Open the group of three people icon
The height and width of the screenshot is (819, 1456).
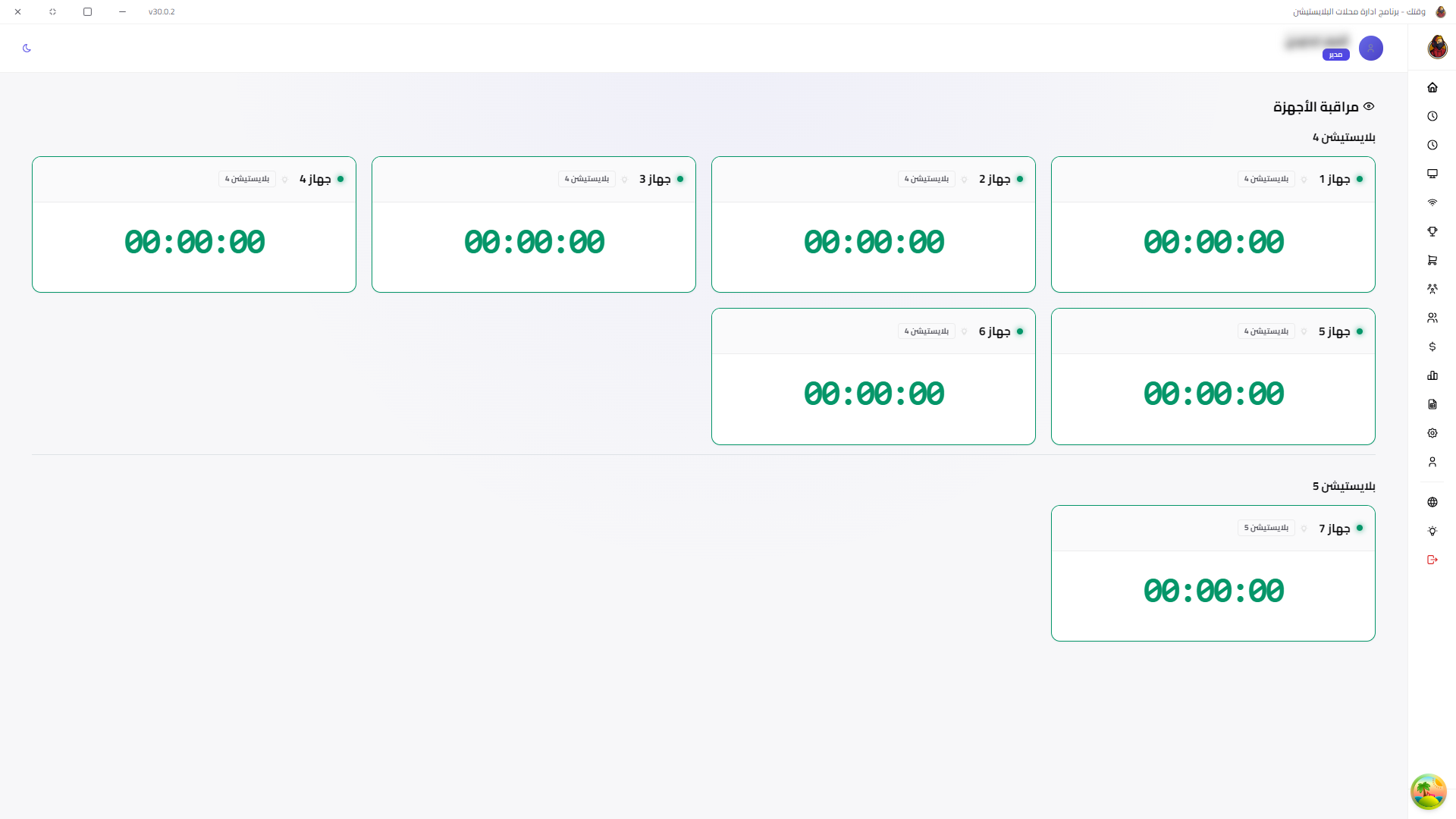[1432, 289]
